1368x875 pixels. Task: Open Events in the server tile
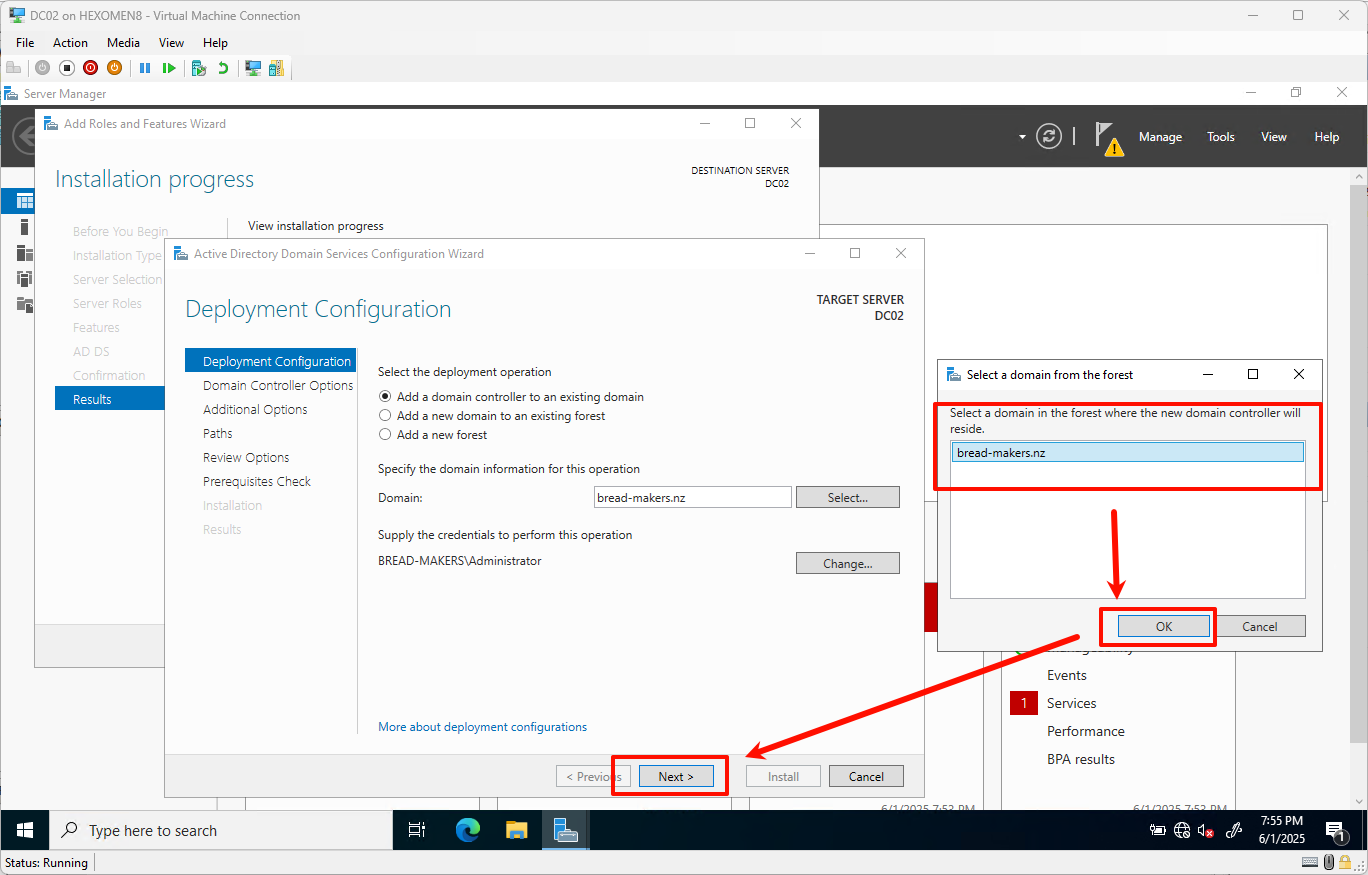tap(1066, 675)
